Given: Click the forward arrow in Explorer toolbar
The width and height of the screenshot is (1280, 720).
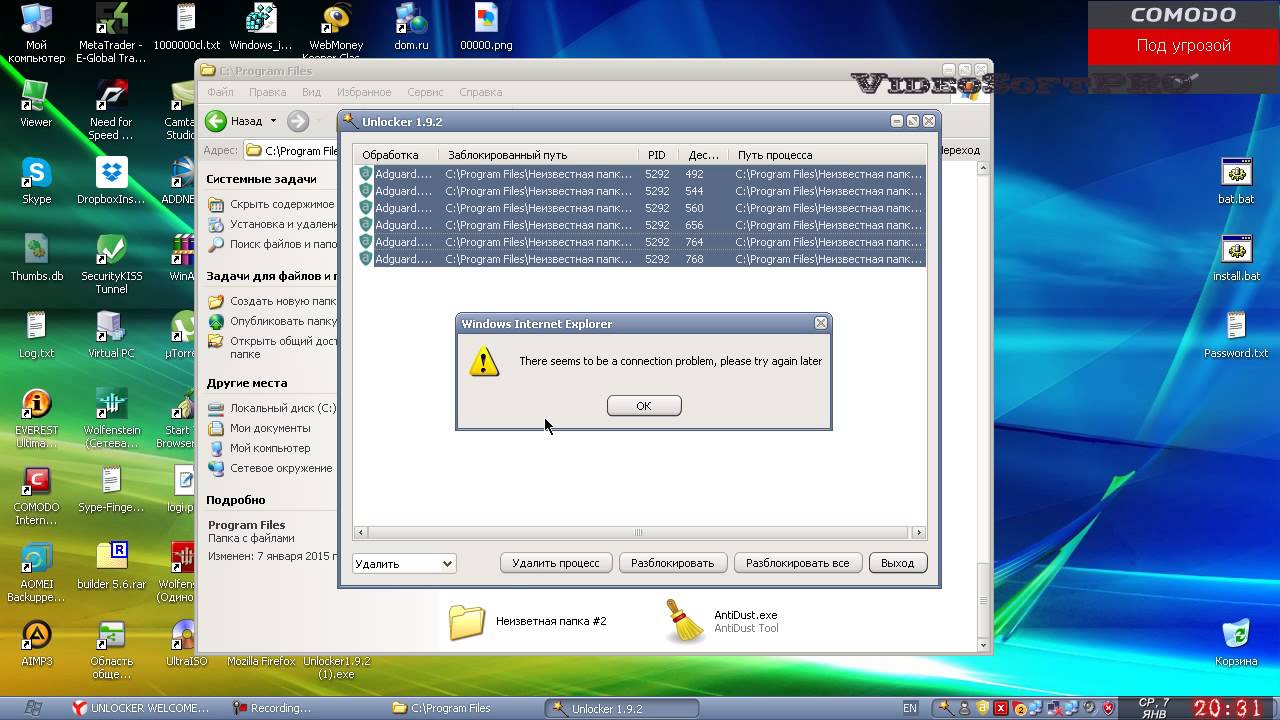Looking at the screenshot, I should [x=298, y=121].
